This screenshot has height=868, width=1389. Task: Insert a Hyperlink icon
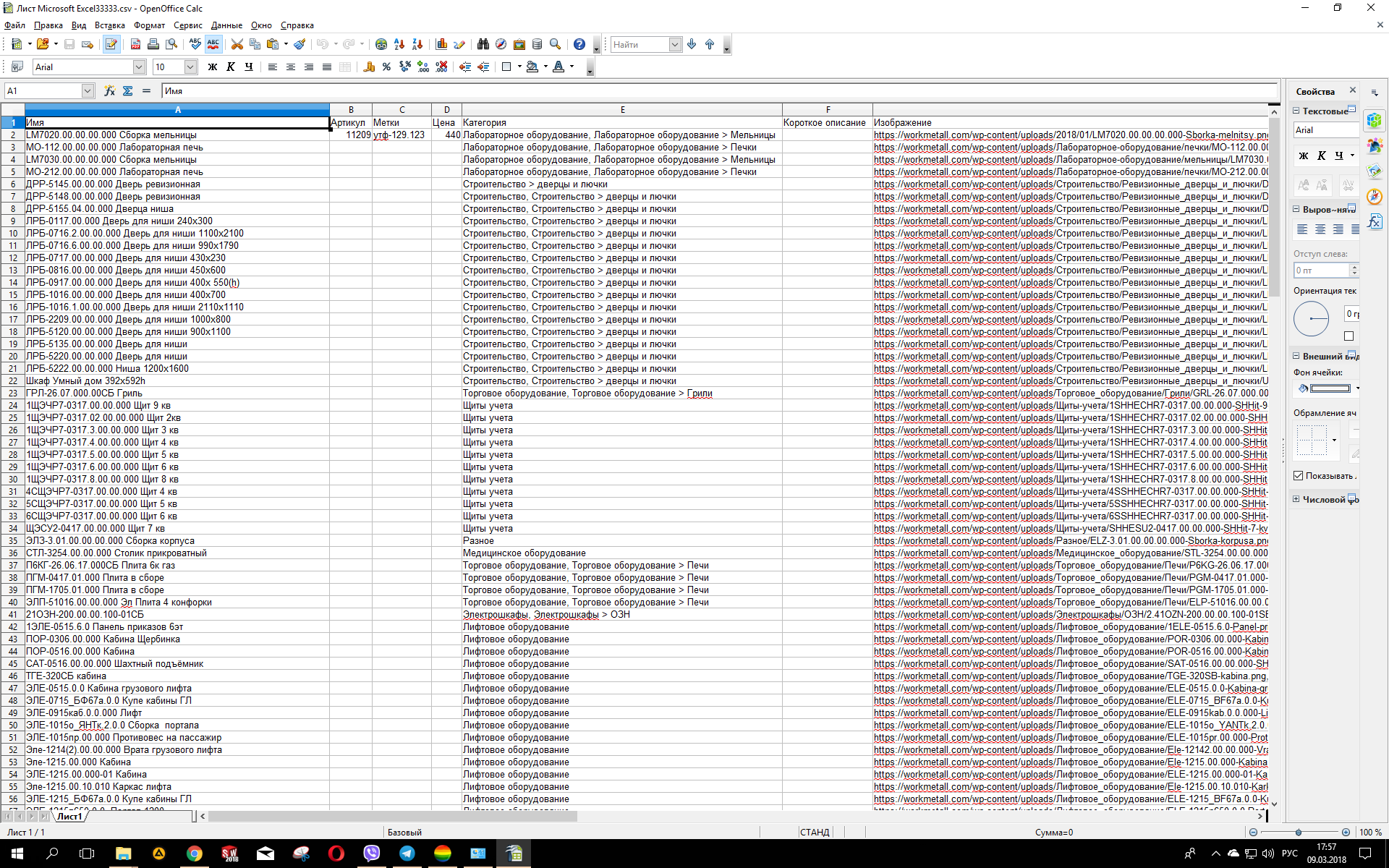tap(381, 45)
